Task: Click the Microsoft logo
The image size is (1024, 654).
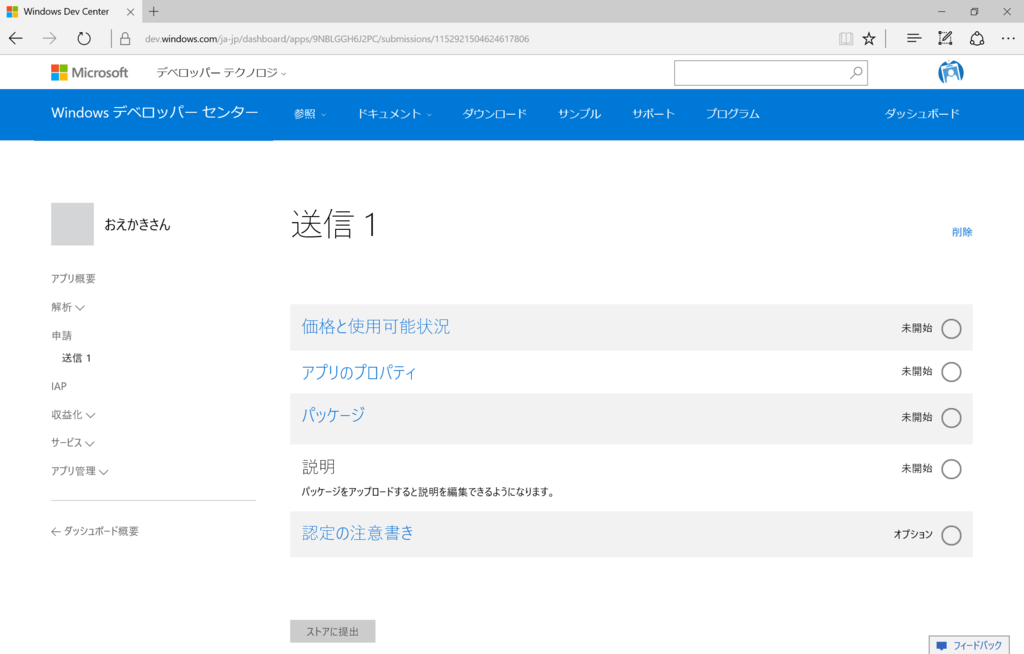Action: pos(89,73)
